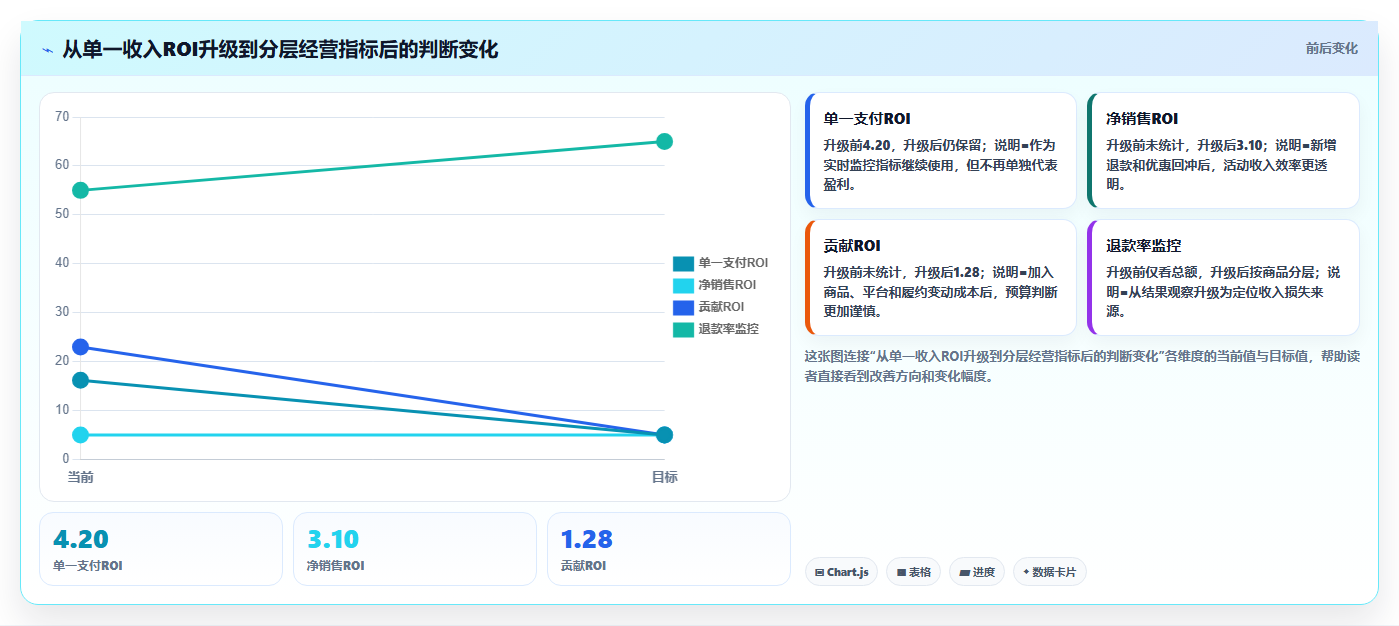Select the 净销售ROI data point at 当前

tap(81, 435)
